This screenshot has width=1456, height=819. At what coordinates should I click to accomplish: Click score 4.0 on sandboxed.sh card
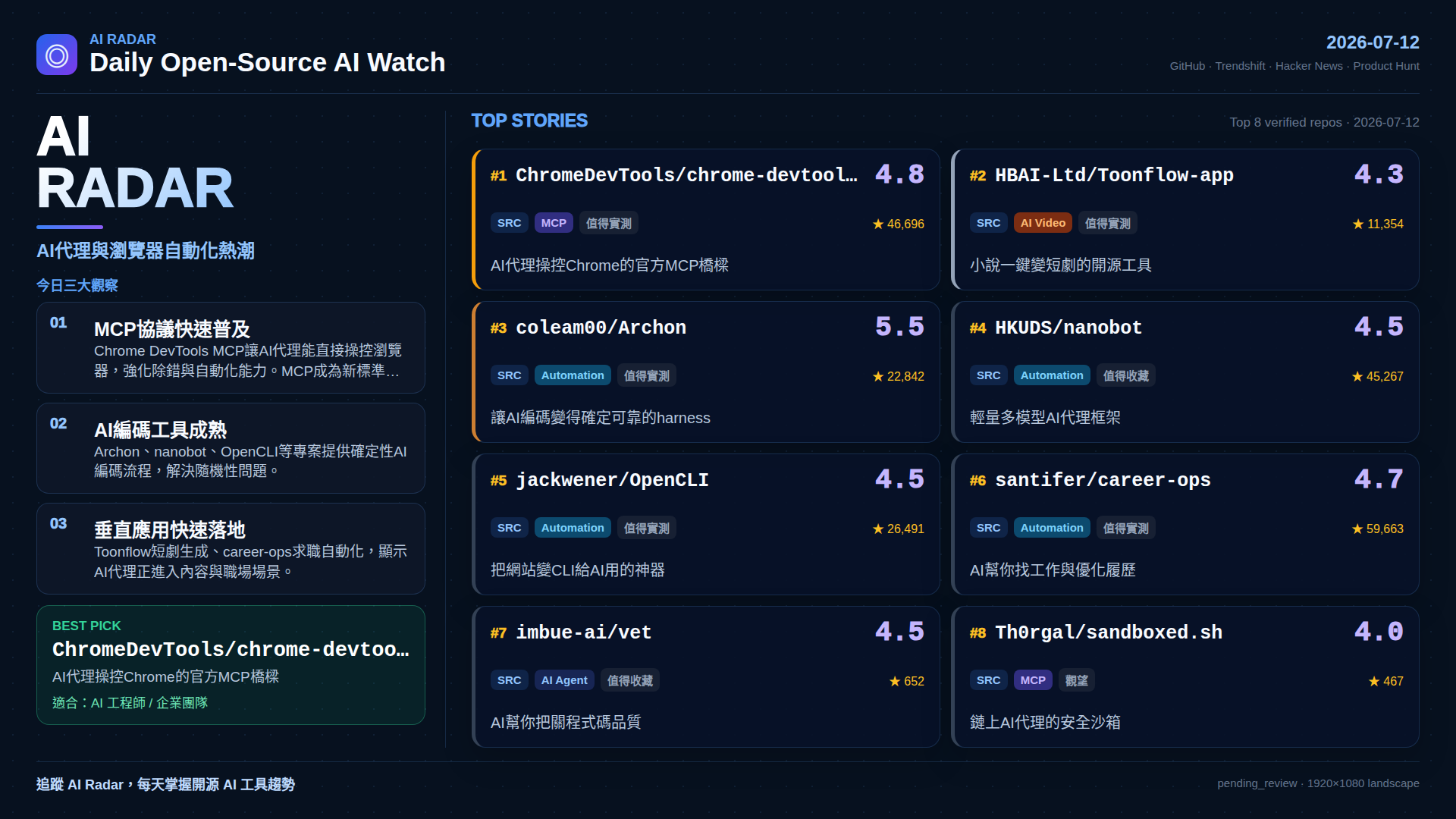[x=1379, y=632]
